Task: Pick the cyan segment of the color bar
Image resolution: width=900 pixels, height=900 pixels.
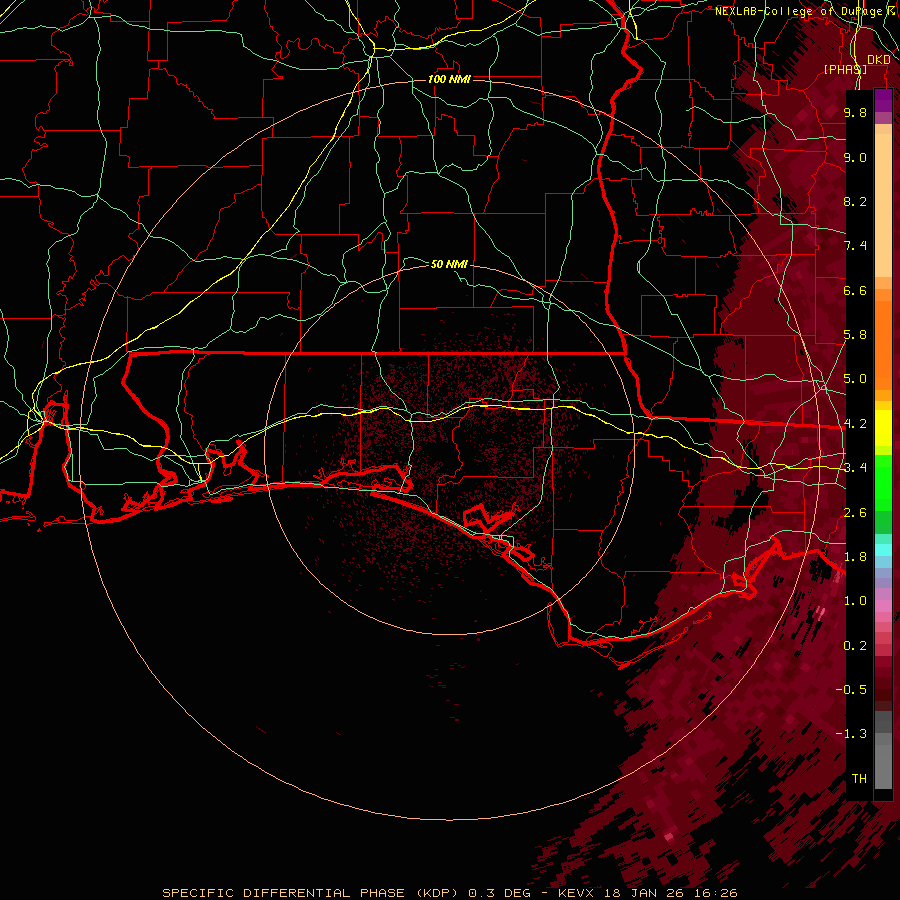Action: pos(883,550)
